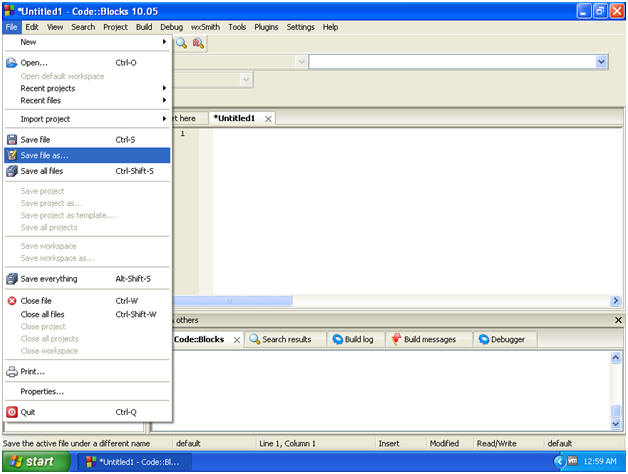Expand the Recent files submenu

coord(88,100)
